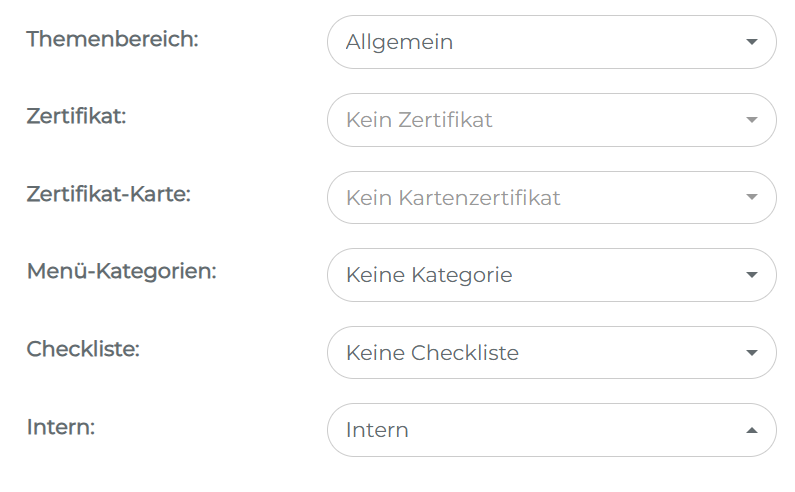Click the 'Zertifikat-Karte:' label
The height and width of the screenshot is (492, 795).
[x=108, y=193]
